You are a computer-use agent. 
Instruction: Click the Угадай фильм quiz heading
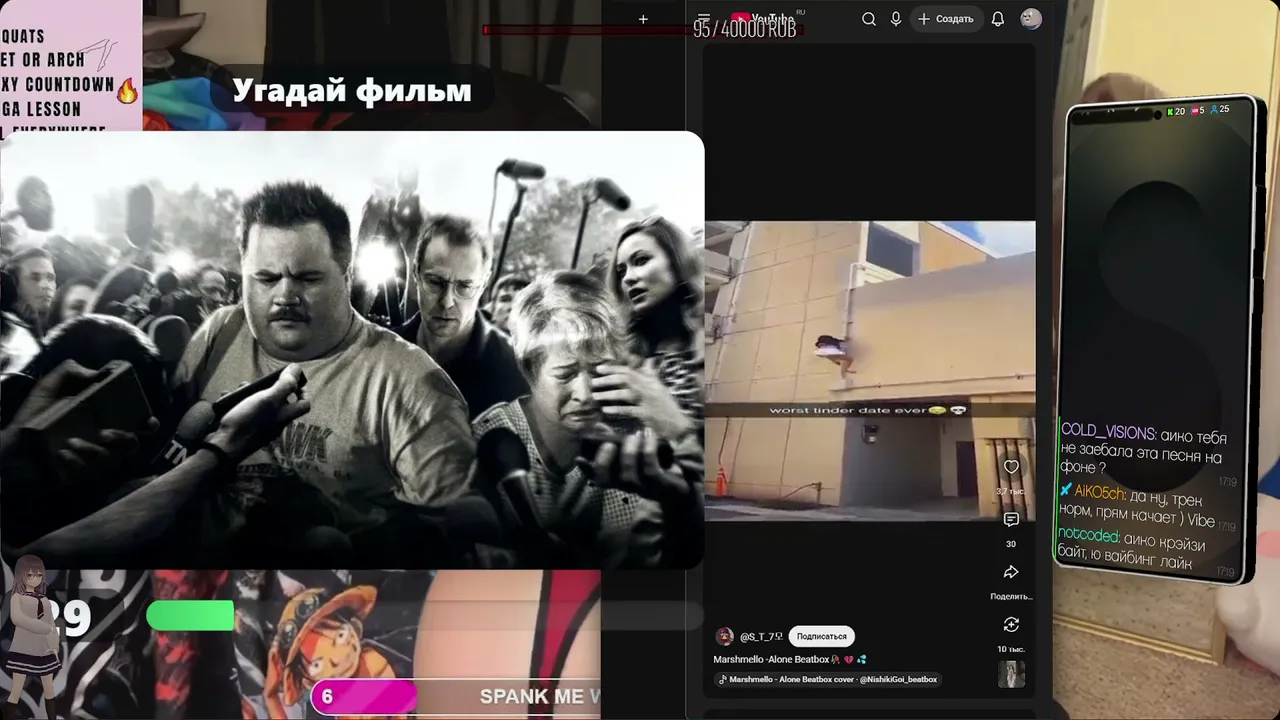pos(352,91)
